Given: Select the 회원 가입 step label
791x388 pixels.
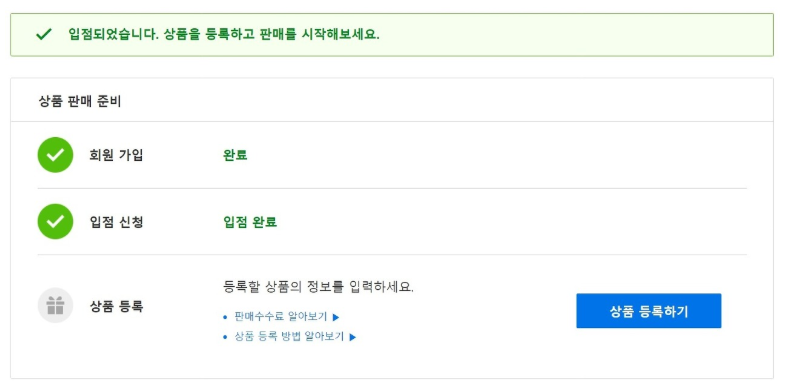Looking at the screenshot, I should (117, 155).
